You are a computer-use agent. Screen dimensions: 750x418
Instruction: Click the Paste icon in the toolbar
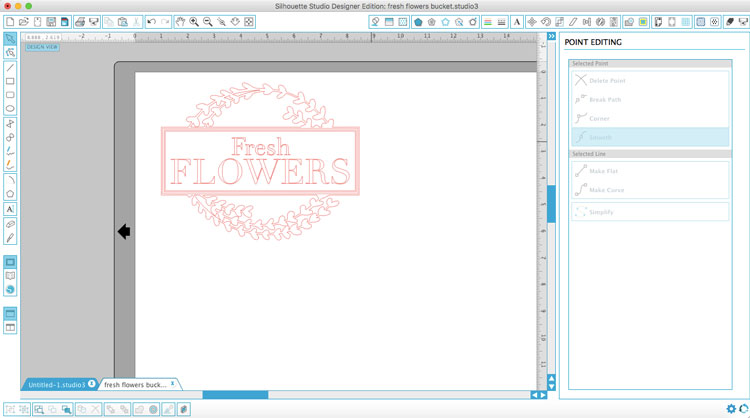click(123, 22)
